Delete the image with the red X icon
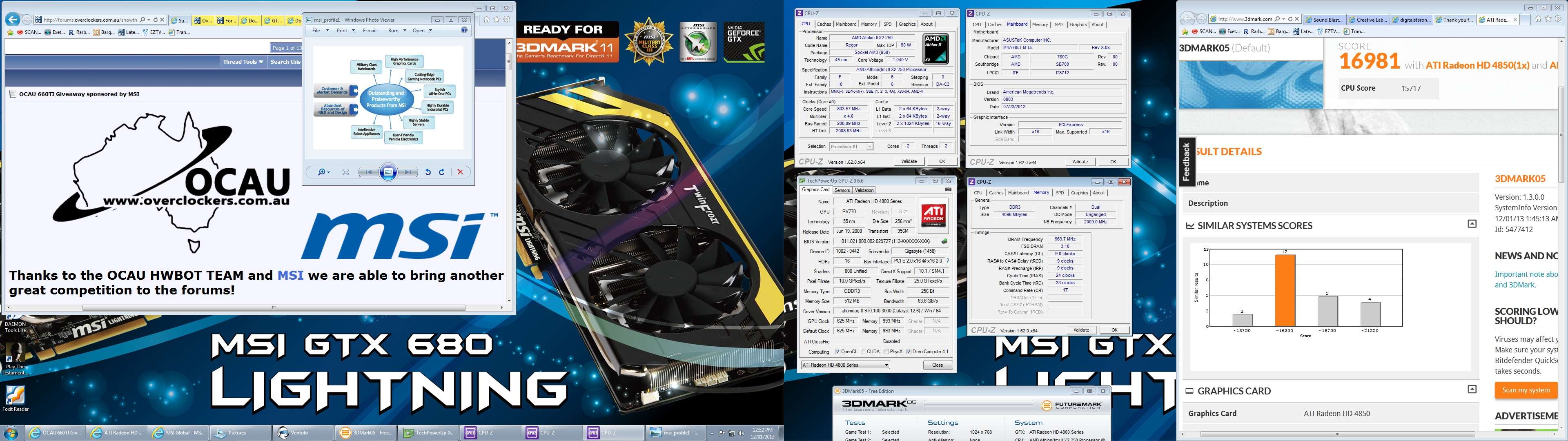The height and width of the screenshot is (441, 1568). coord(460,172)
